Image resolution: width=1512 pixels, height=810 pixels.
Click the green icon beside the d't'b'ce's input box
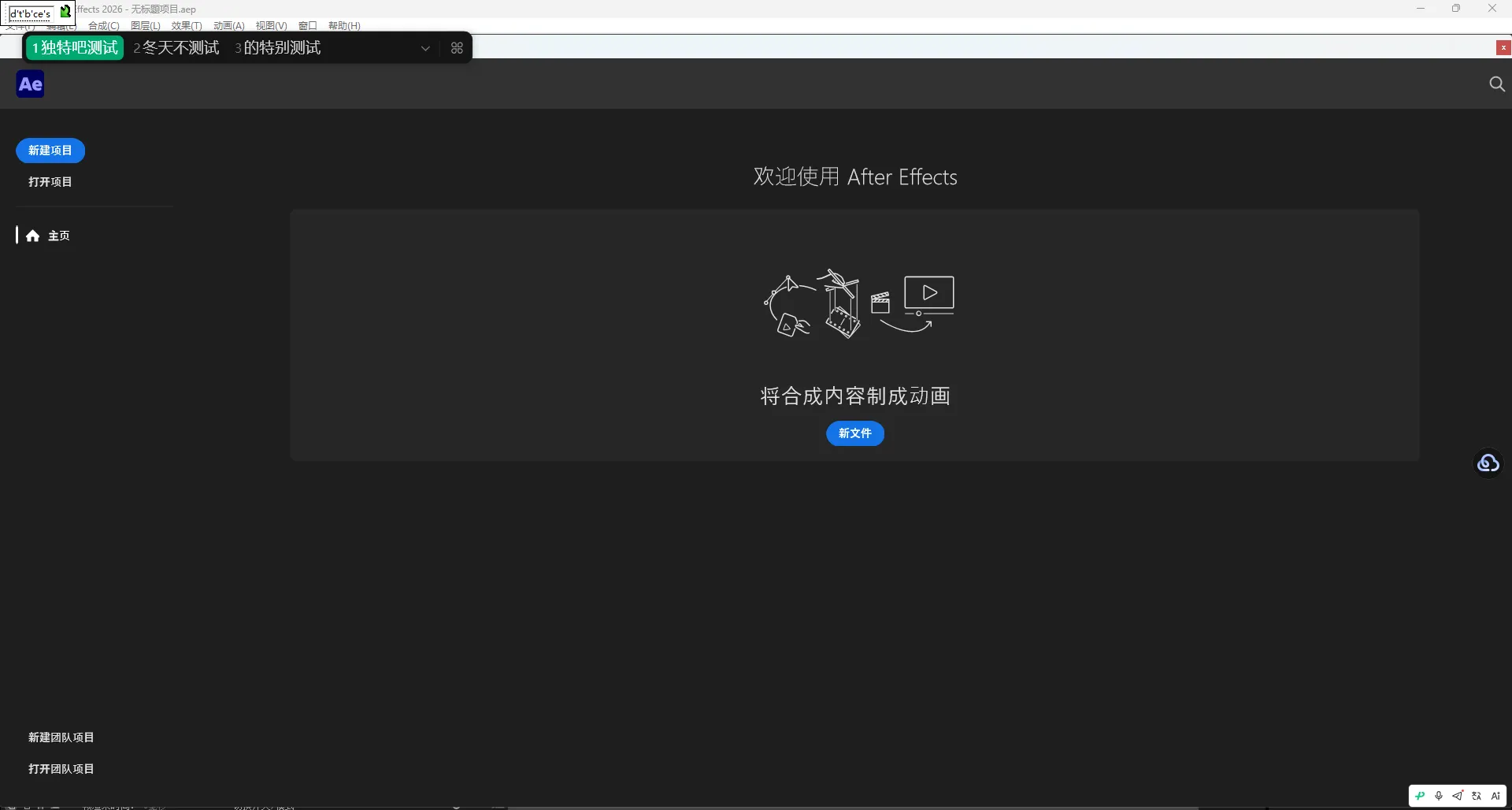click(65, 12)
